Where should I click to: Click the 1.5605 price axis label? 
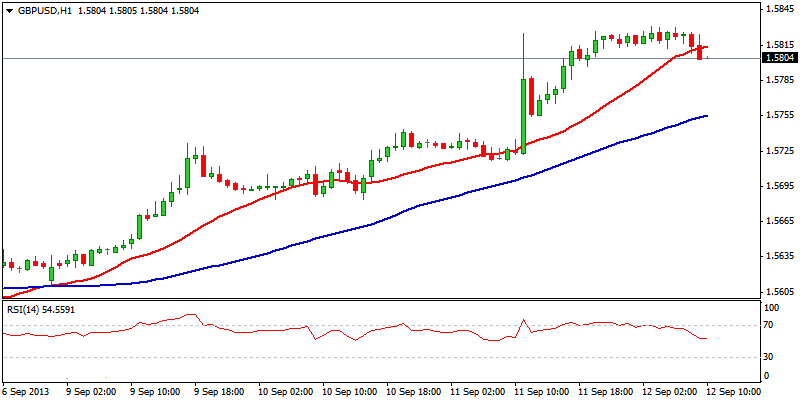pyautogui.click(x=781, y=292)
